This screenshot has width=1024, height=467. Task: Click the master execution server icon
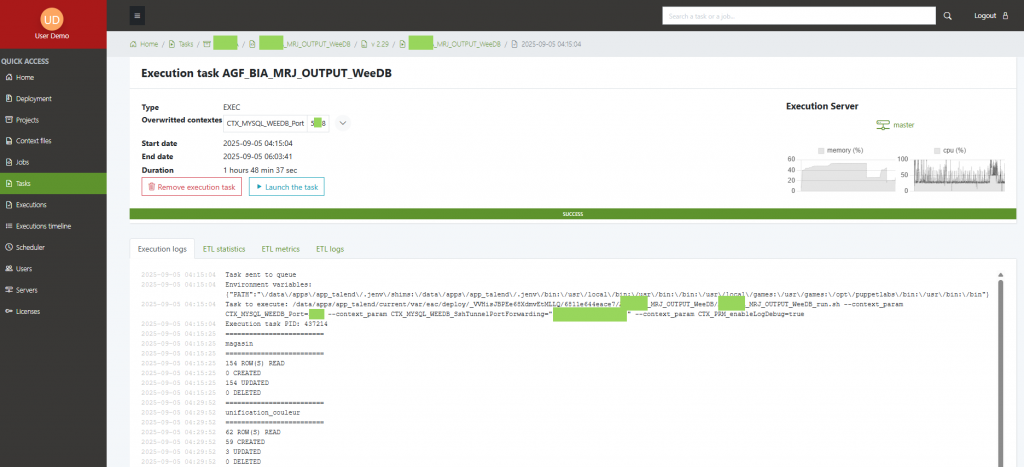[883, 125]
